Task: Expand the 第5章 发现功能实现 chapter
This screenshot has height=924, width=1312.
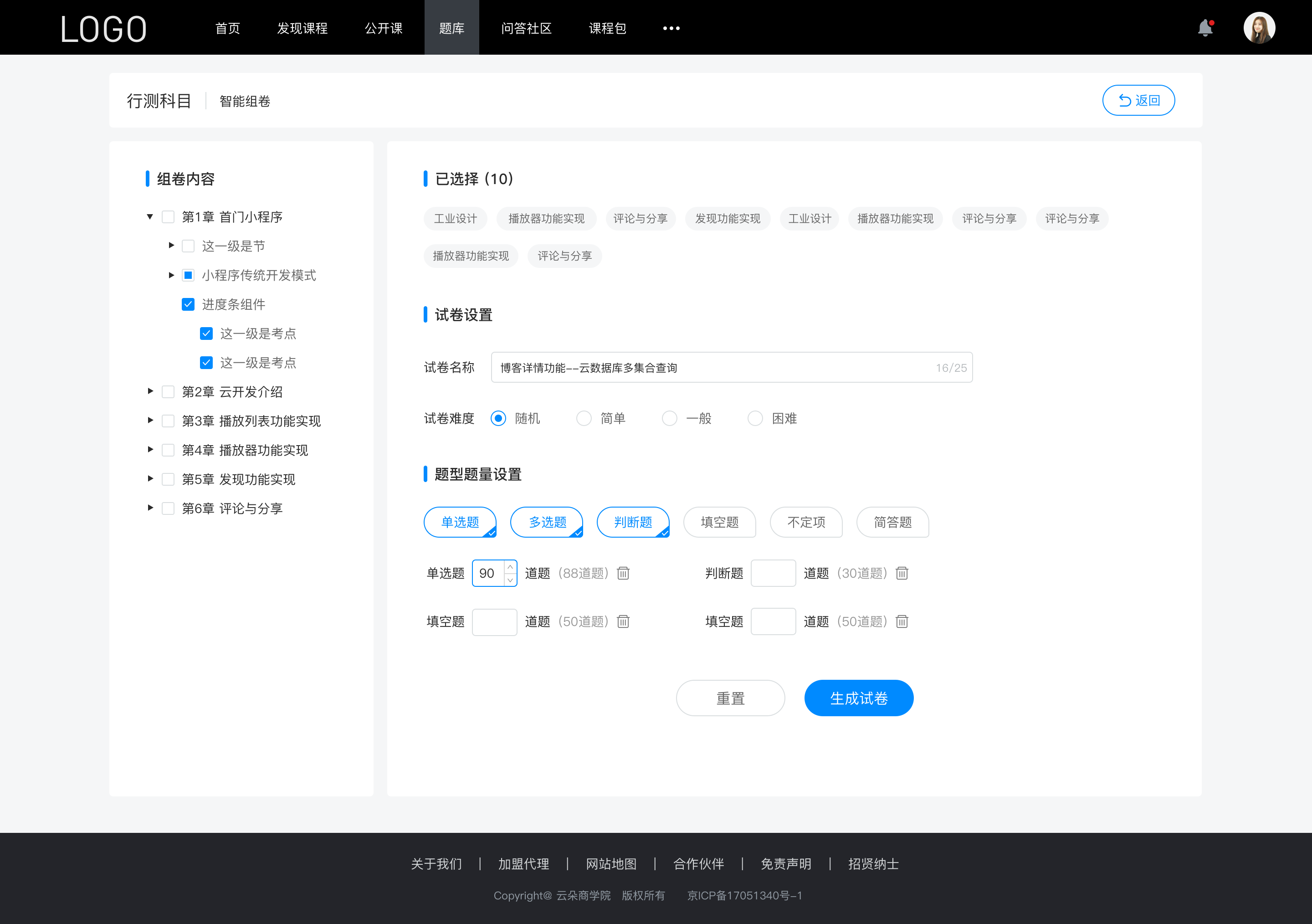Action: point(149,479)
